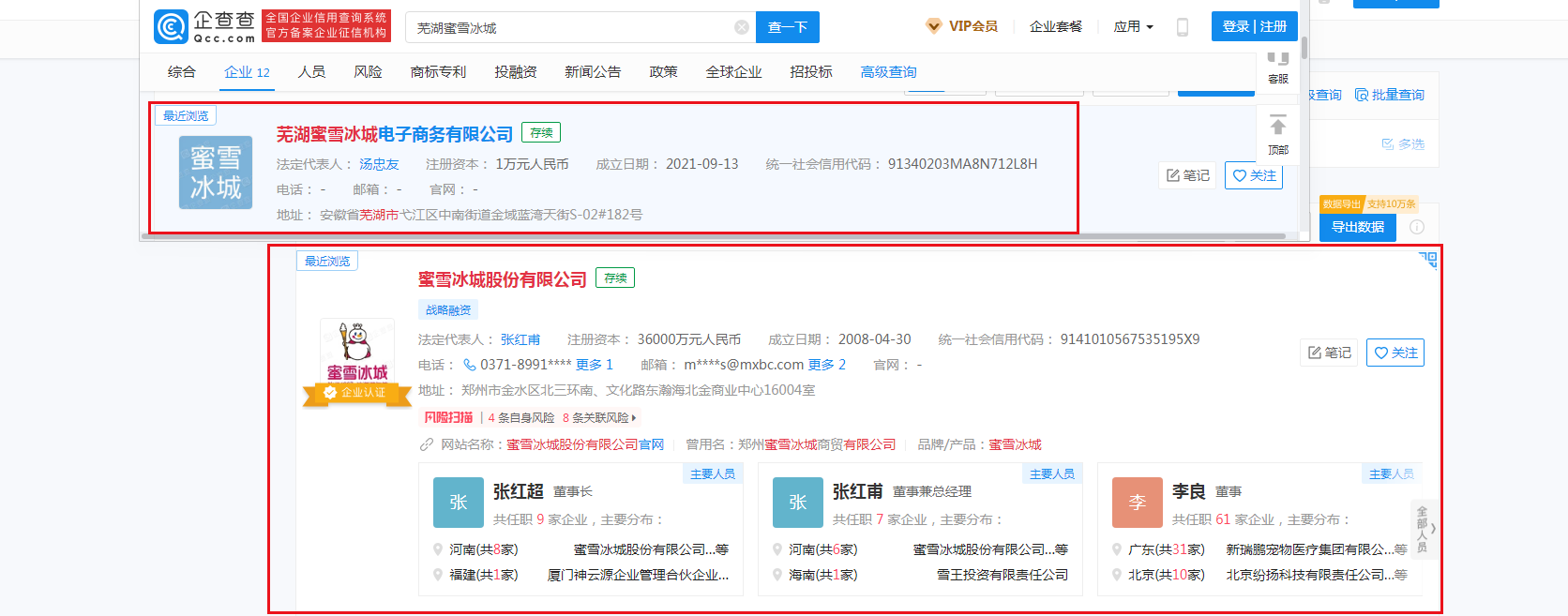Click the info icon beside 导出数据
The width and height of the screenshot is (1568, 616).
(x=1417, y=227)
